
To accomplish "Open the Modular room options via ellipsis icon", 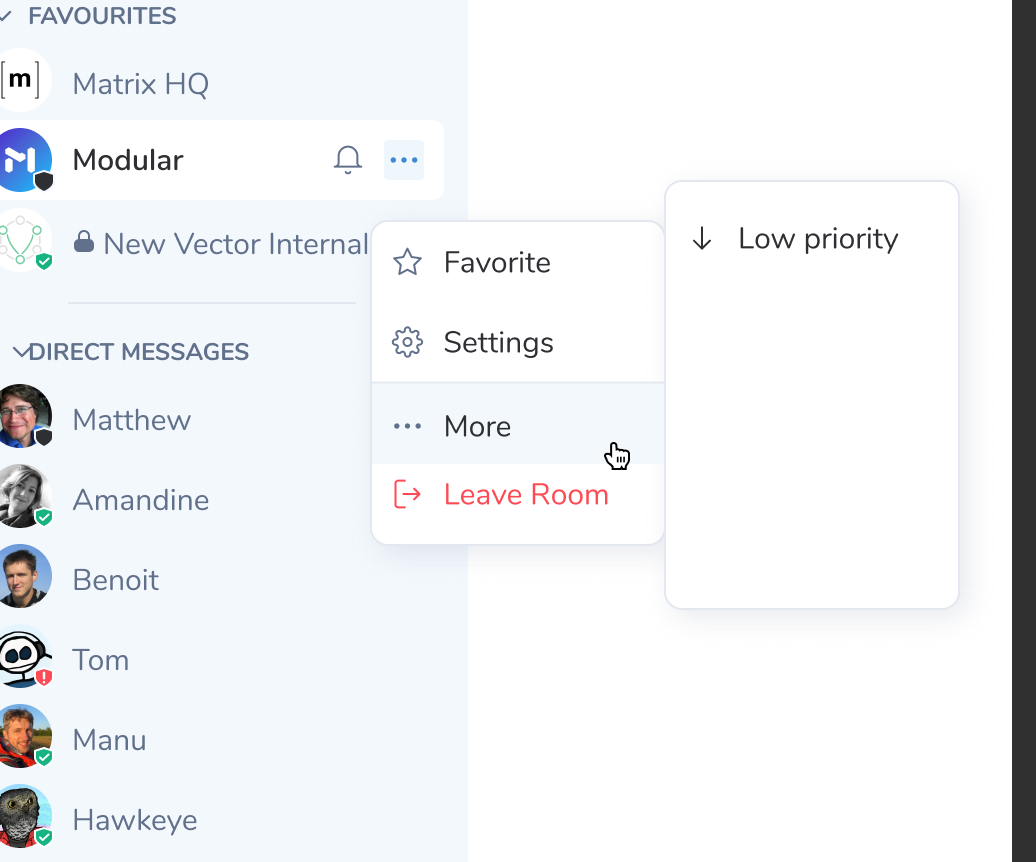I will 403,159.
